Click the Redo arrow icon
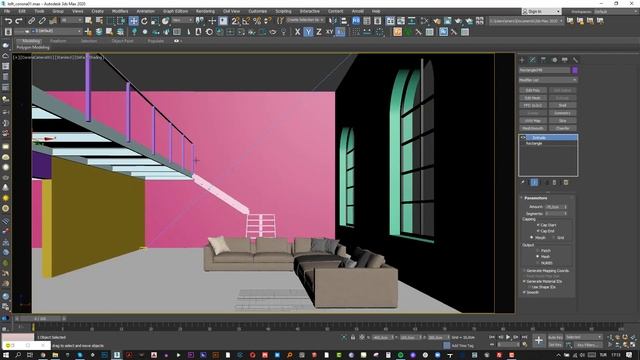This screenshot has width=640, height=360. click(19, 21)
